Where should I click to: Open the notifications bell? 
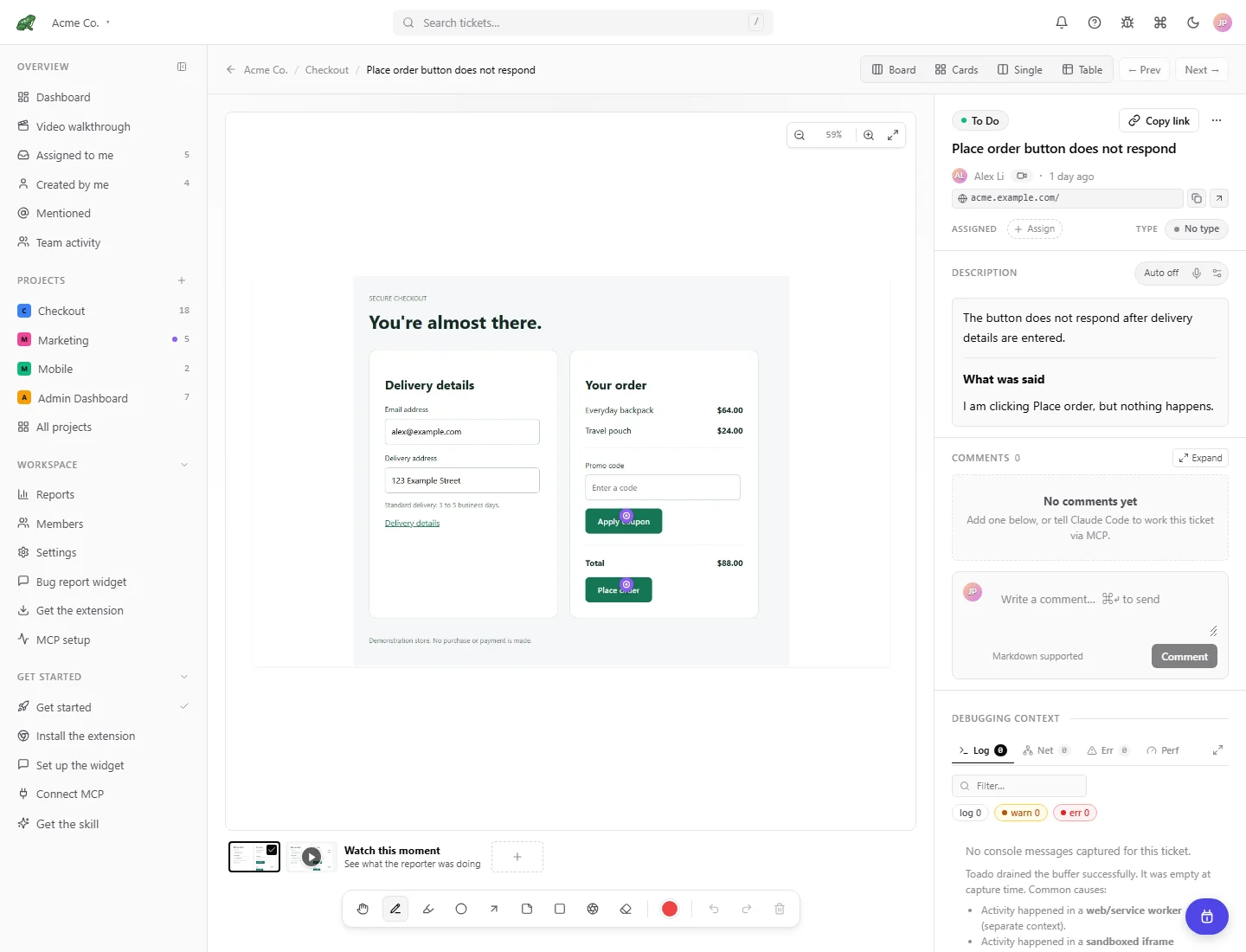click(1062, 23)
